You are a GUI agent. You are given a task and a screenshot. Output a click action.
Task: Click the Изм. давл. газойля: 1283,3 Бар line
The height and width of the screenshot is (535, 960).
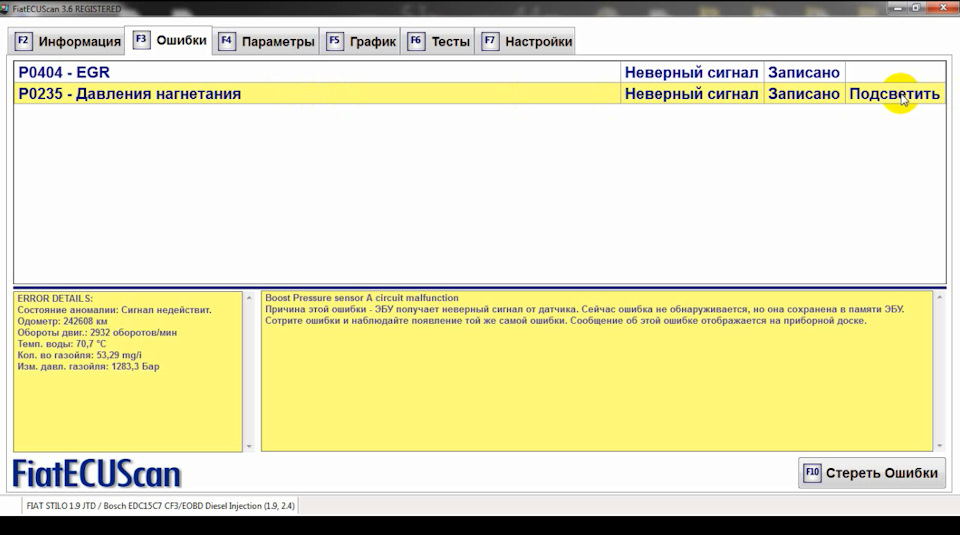tap(88, 367)
